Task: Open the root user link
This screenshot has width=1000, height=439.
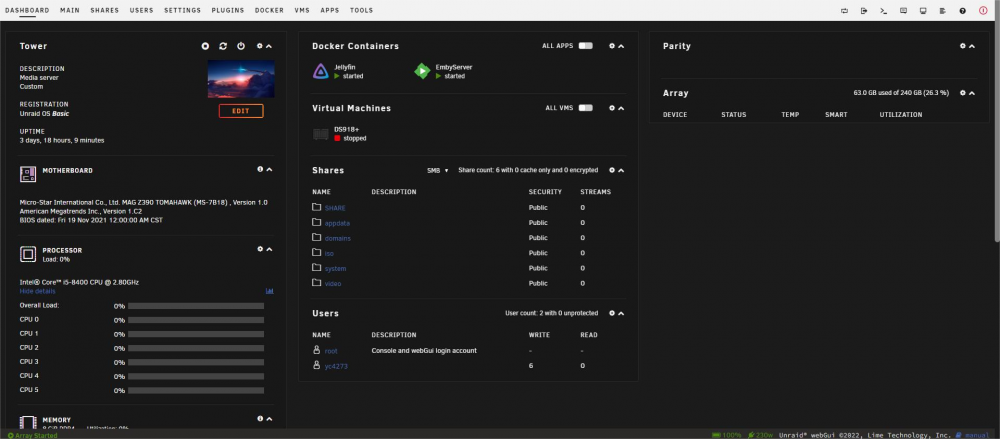Action: click(x=331, y=350)
